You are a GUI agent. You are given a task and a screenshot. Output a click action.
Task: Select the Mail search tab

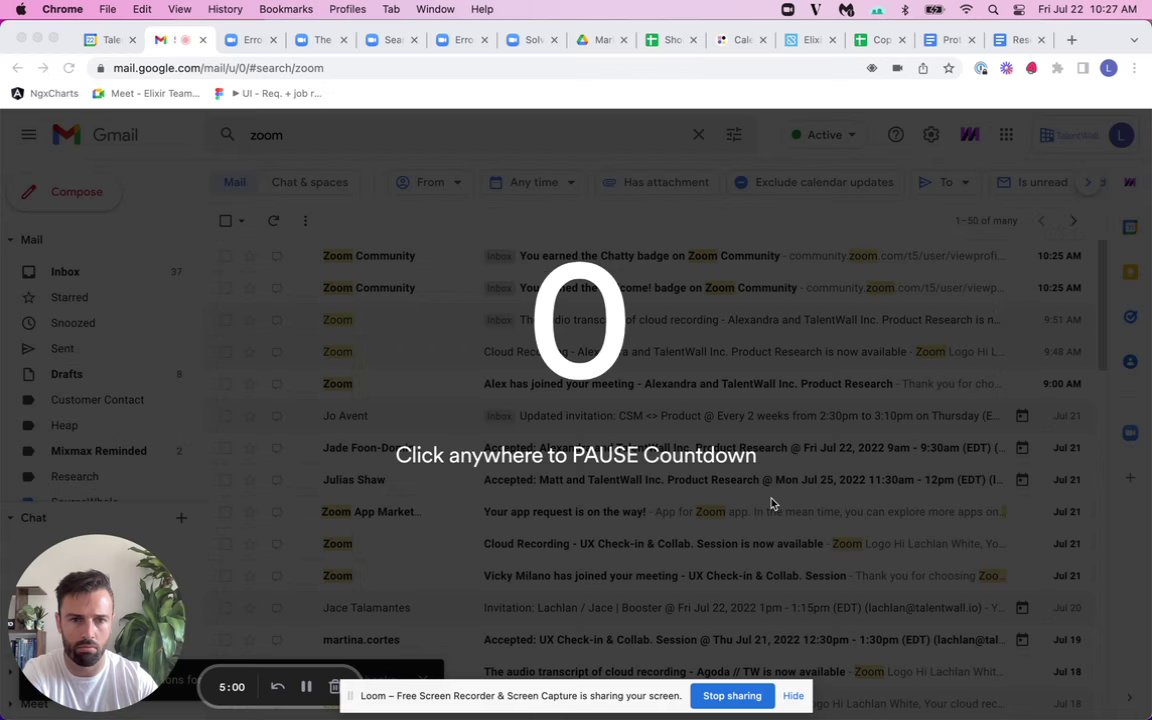click(235, 182)
